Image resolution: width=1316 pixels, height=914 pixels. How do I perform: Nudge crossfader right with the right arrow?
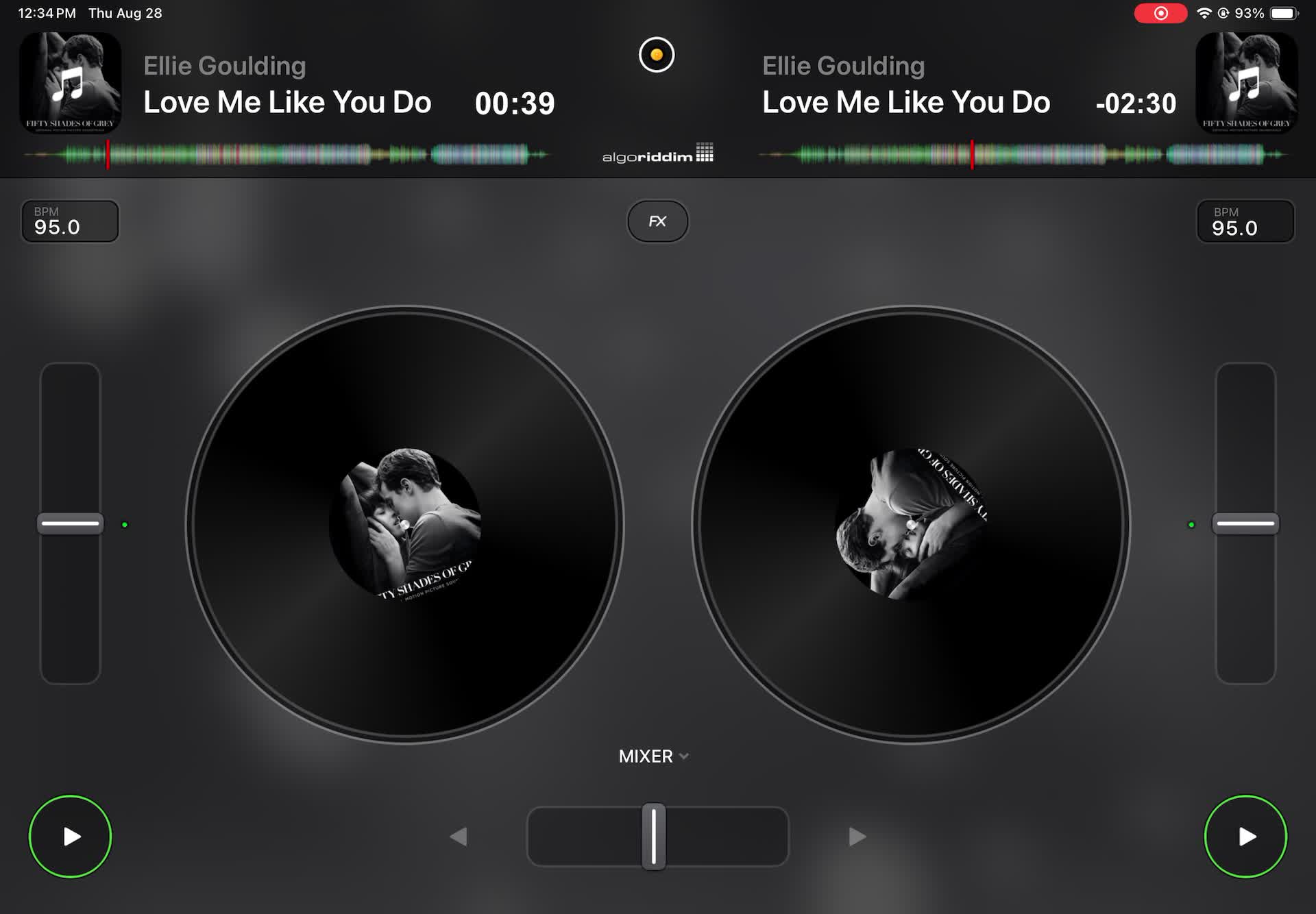[857, 837]
